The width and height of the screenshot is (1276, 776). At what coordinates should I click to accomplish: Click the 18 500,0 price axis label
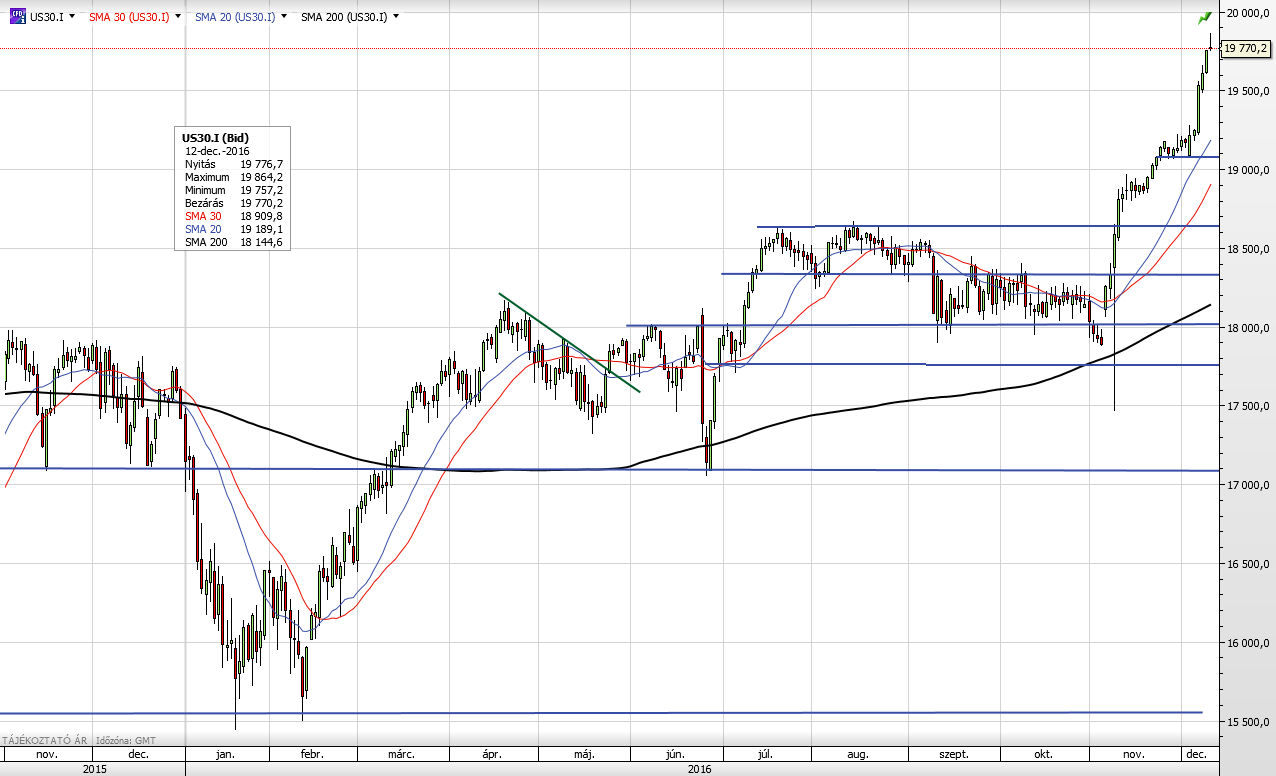(1248, 249)
